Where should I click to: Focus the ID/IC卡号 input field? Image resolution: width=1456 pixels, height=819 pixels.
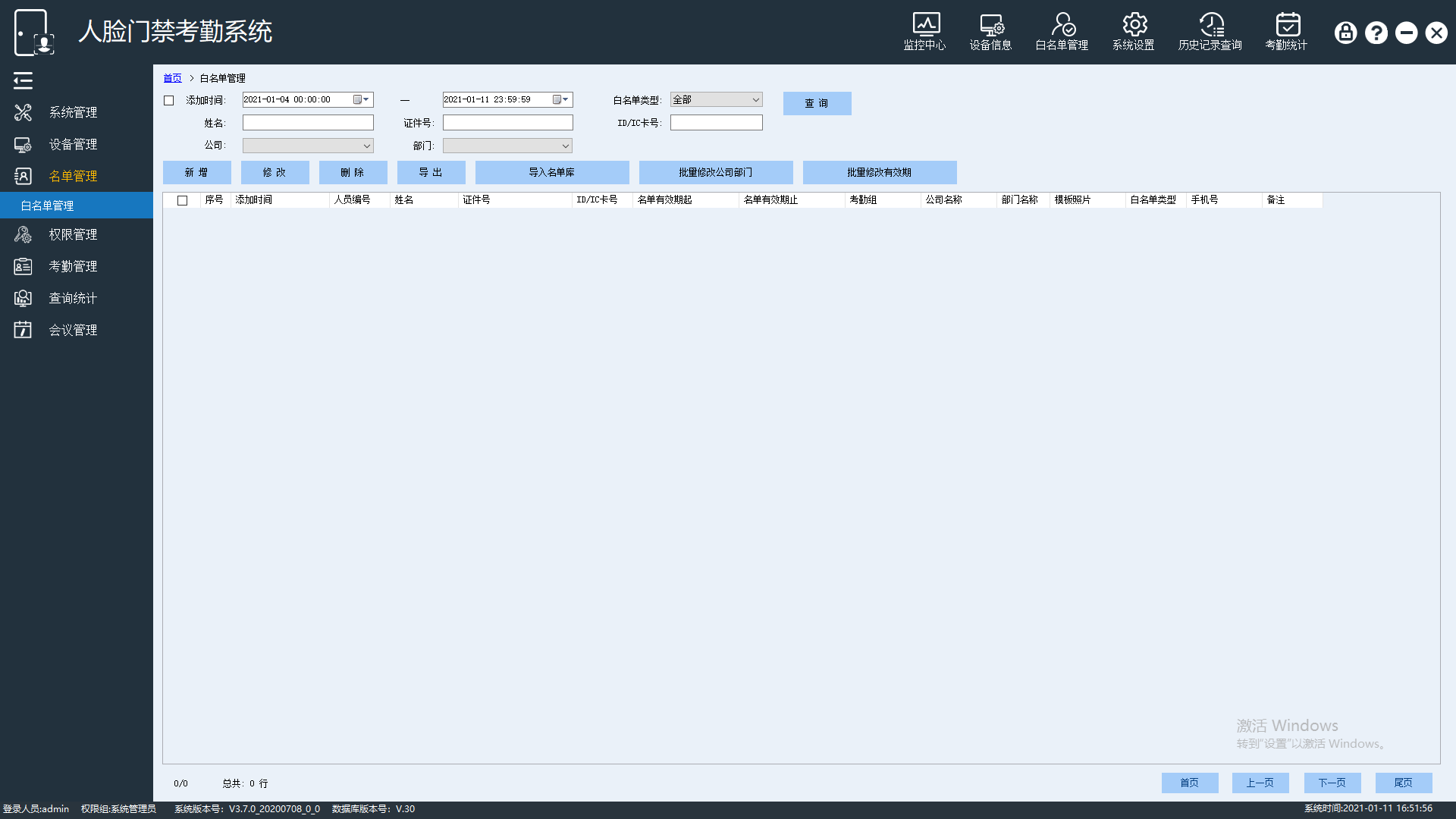(x=717, y=122)
